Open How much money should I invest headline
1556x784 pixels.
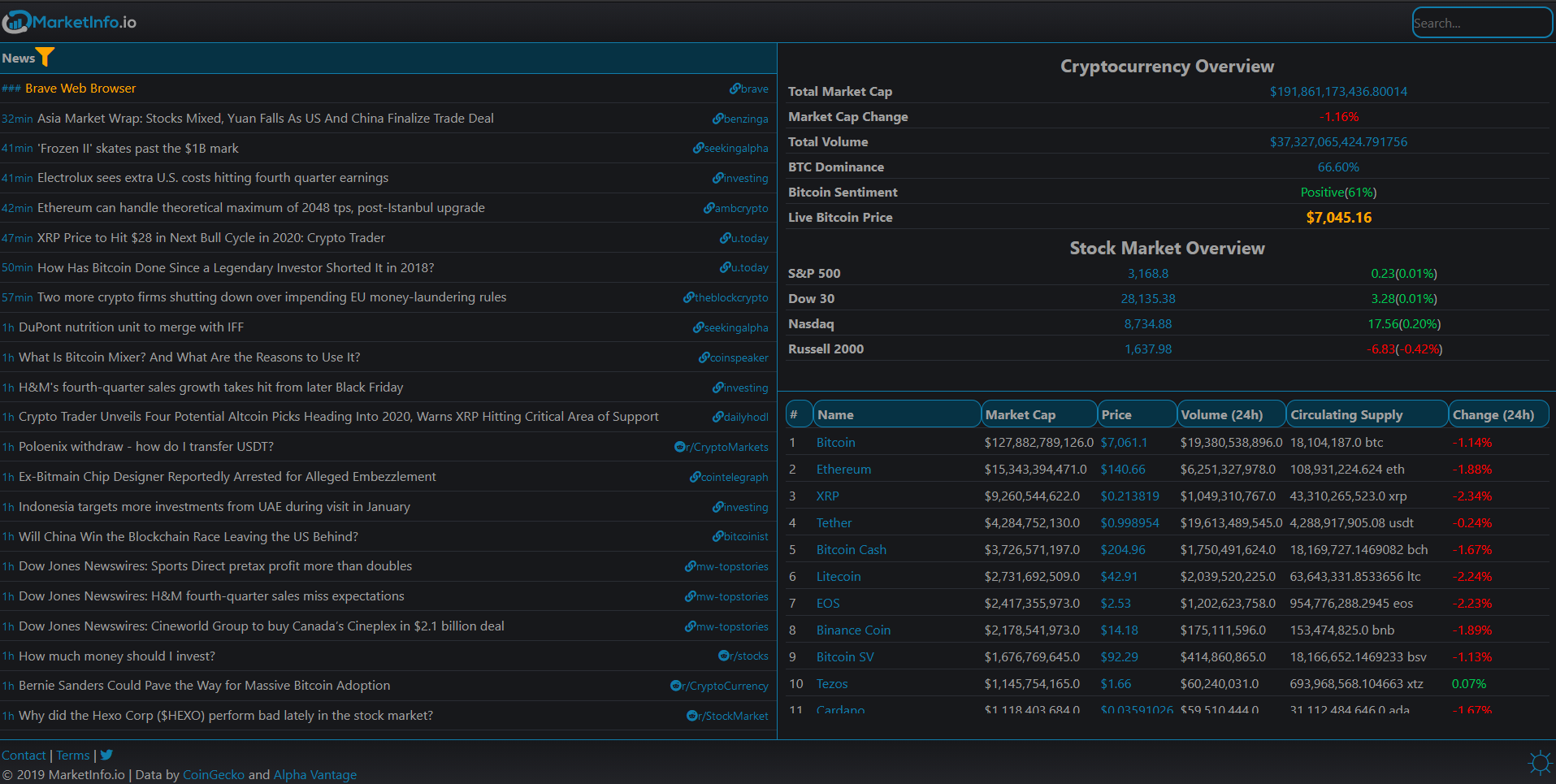(117, 656)
